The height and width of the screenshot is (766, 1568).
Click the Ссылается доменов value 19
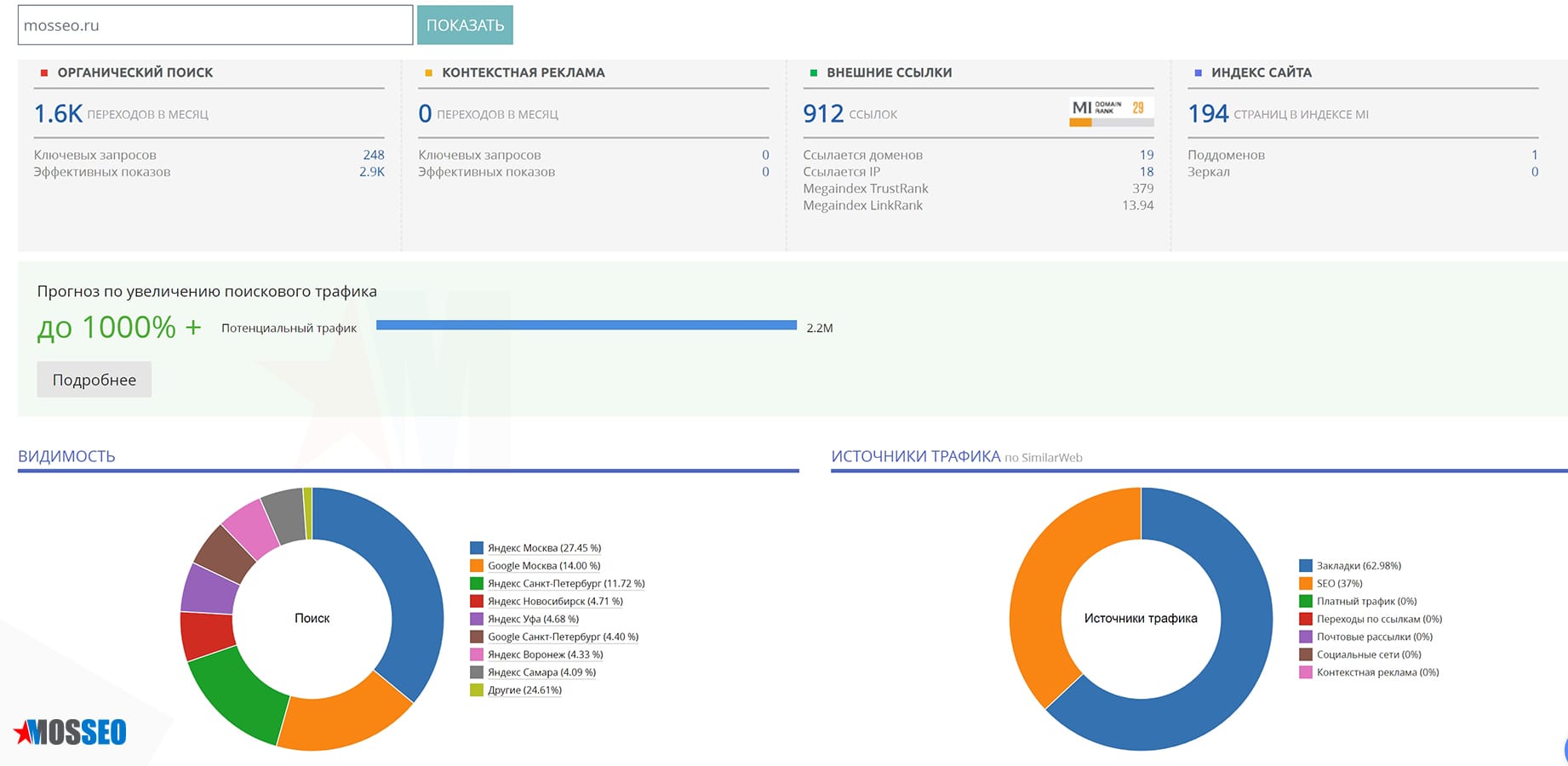(1147, 155)
